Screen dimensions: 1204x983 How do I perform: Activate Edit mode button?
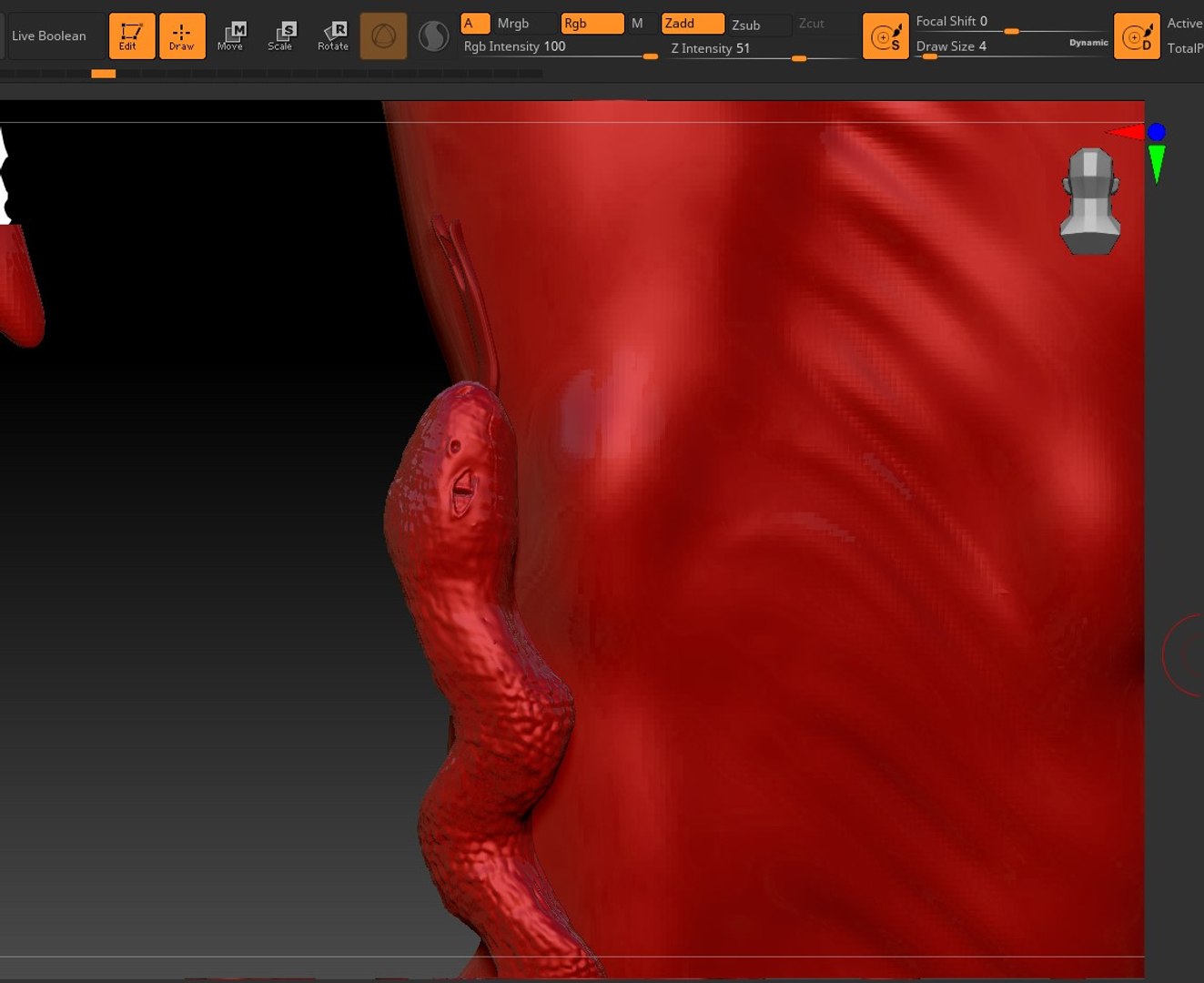[132, 35]
